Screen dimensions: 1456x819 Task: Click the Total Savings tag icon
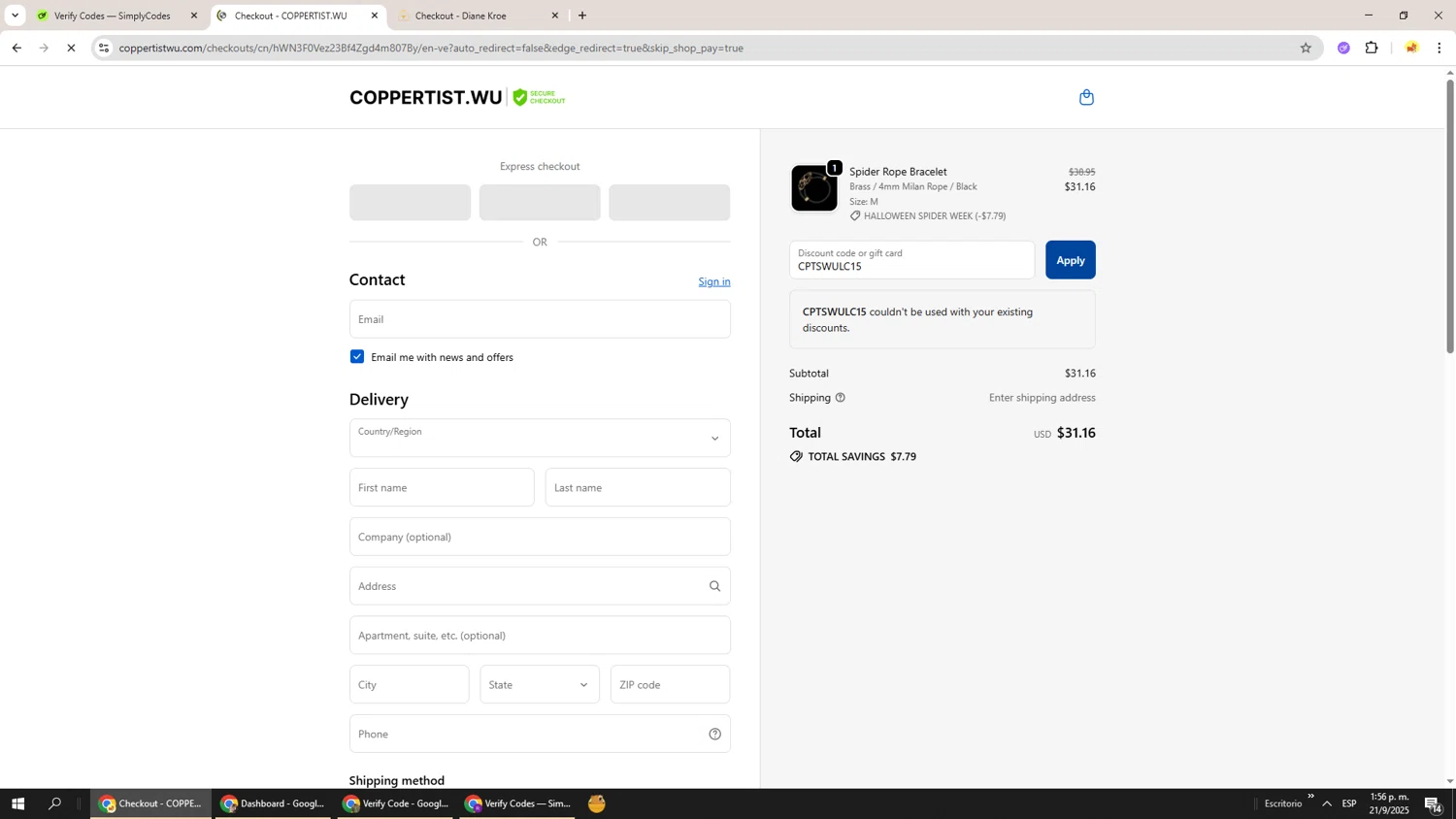click(796, 456)
